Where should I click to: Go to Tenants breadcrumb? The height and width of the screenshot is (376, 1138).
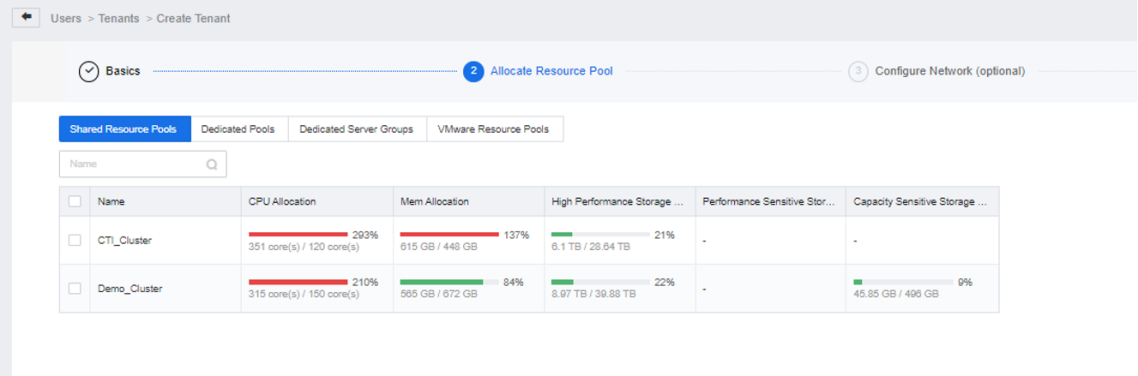(x=119, y=19)
